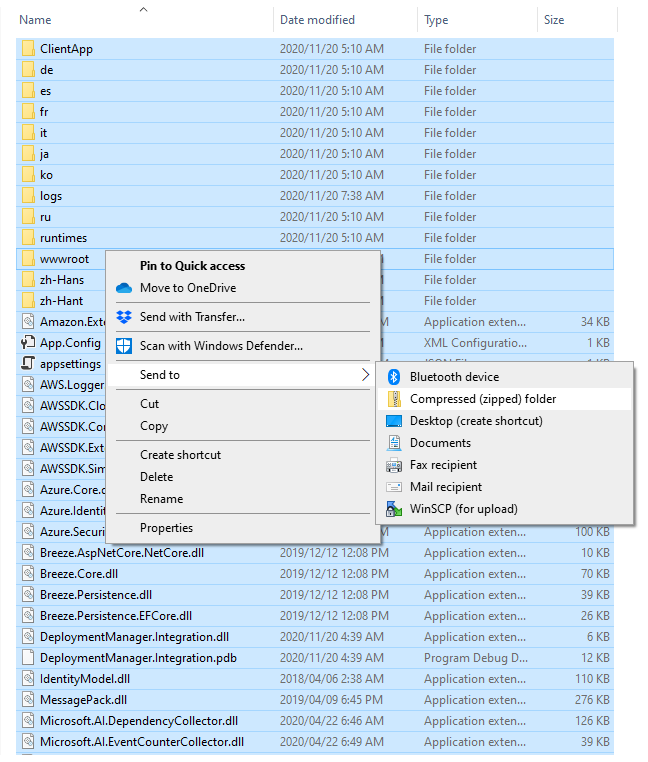The height and width of the screenshot is (762, 648).
Task: Click the zipped folder icon
Action: click(x=394, y=398)
